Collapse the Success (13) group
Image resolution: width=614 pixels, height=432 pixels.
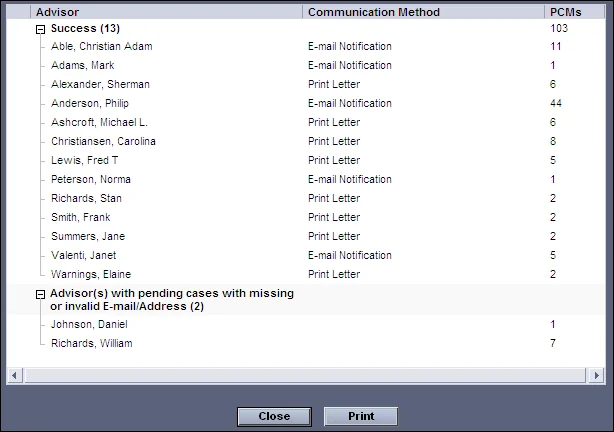coord(40,29)
